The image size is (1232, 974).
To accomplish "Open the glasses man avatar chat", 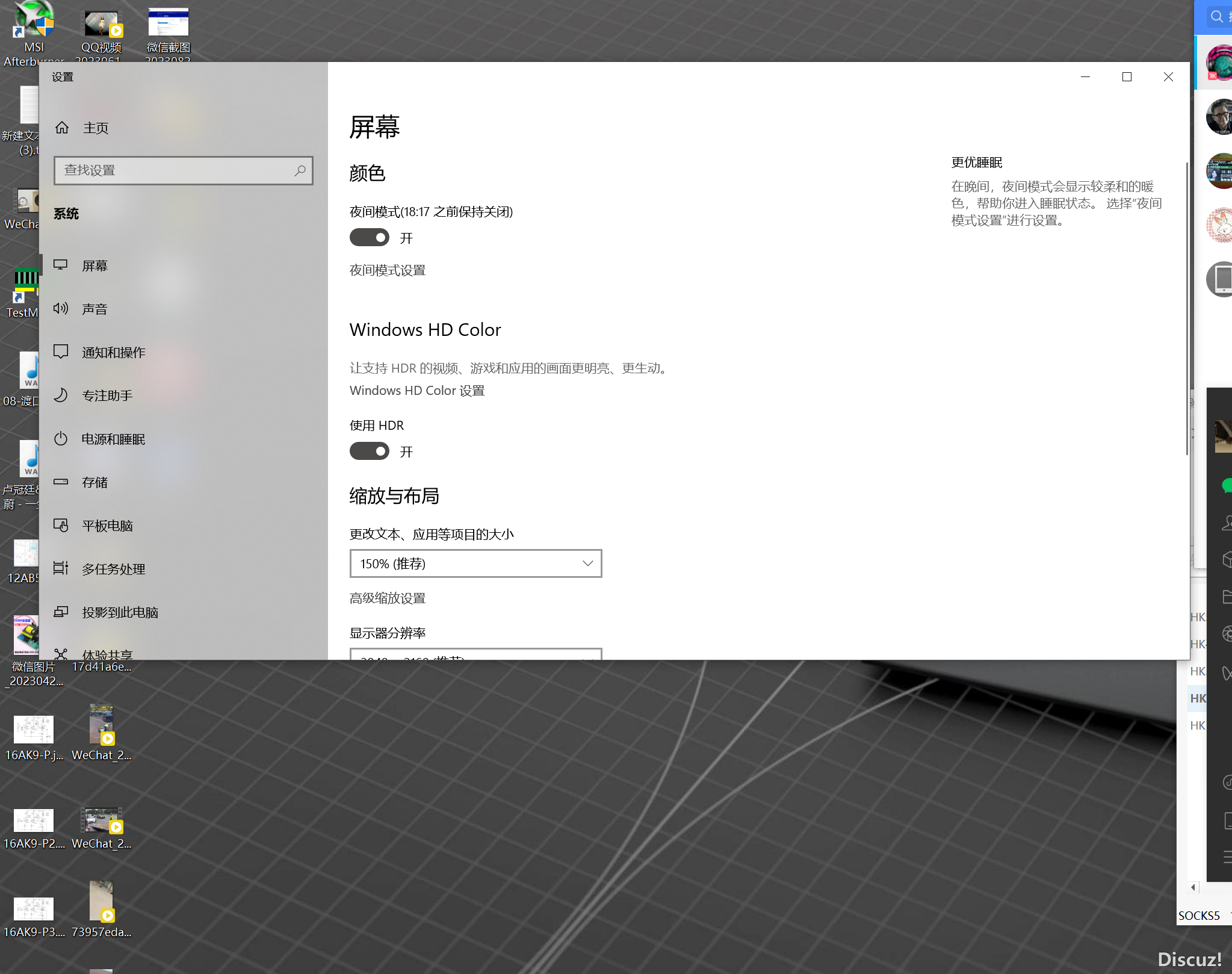I will [1219, 117].
